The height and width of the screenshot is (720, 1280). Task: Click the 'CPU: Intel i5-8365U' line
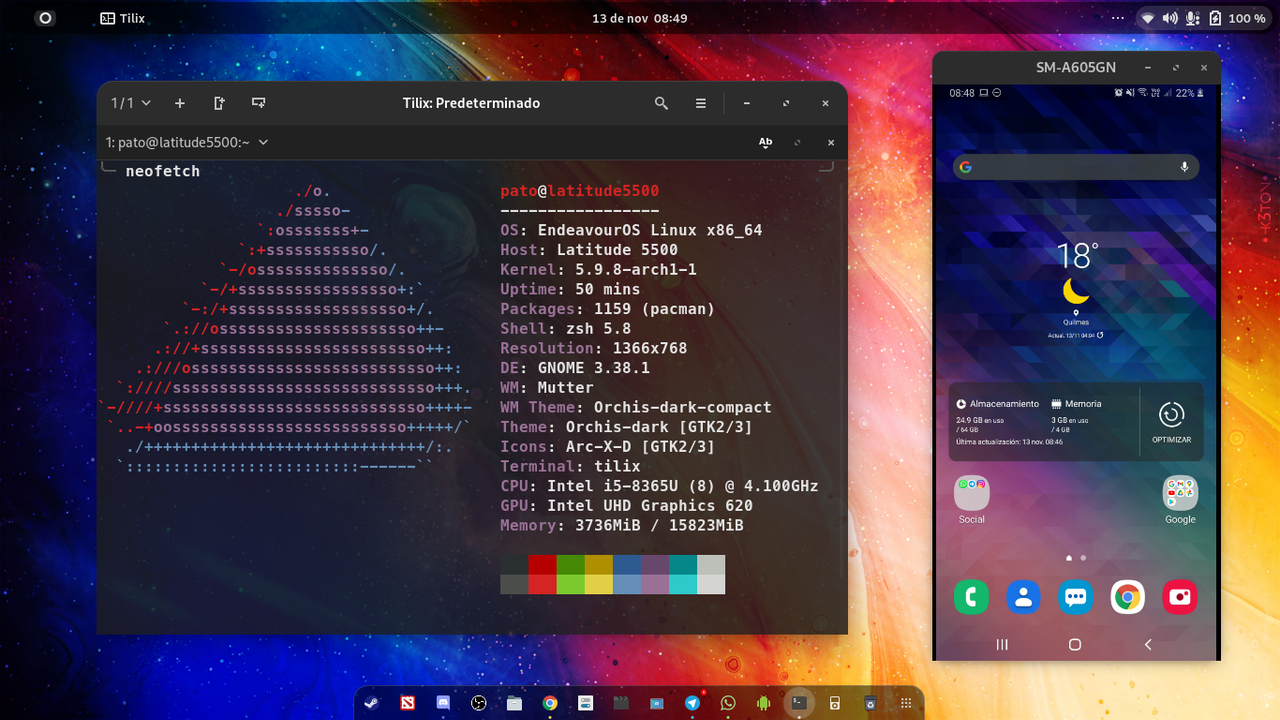tap(659, 486)
